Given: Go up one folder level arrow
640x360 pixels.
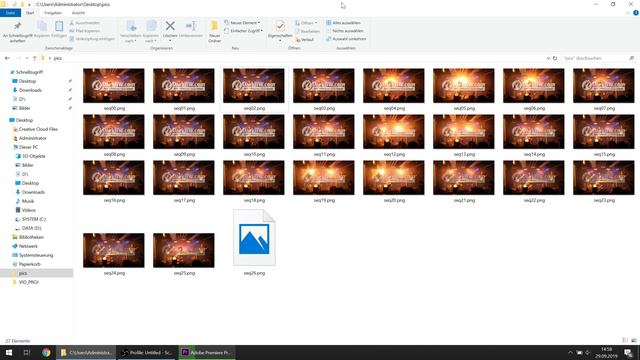Looking at the screenshot, I should click(35, 58).
